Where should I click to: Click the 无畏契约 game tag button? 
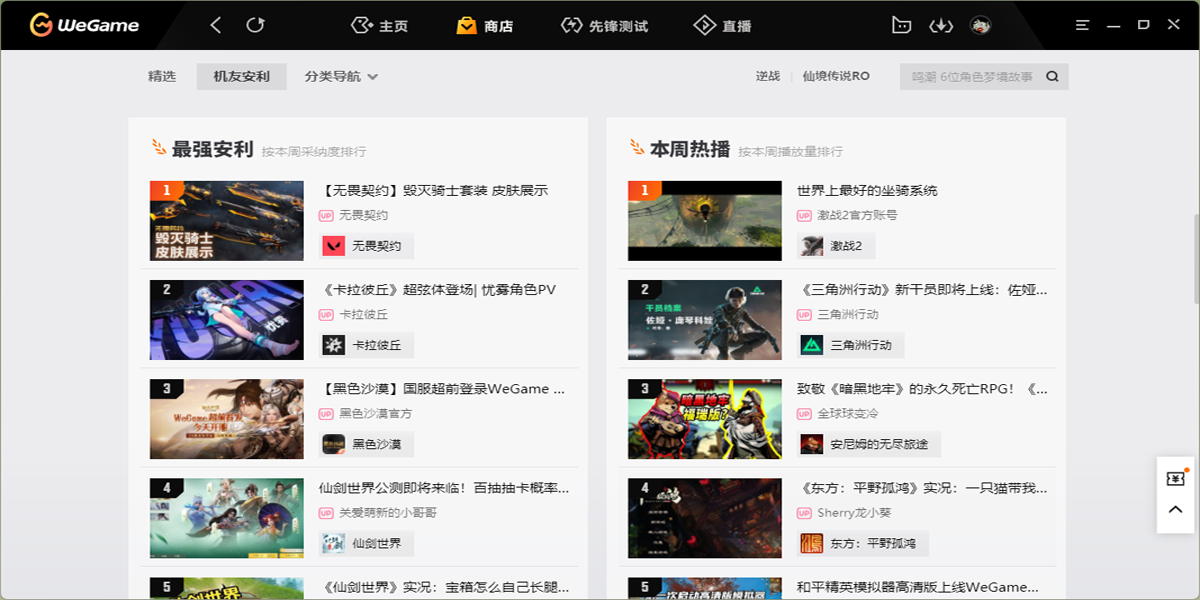coord(366,246)
